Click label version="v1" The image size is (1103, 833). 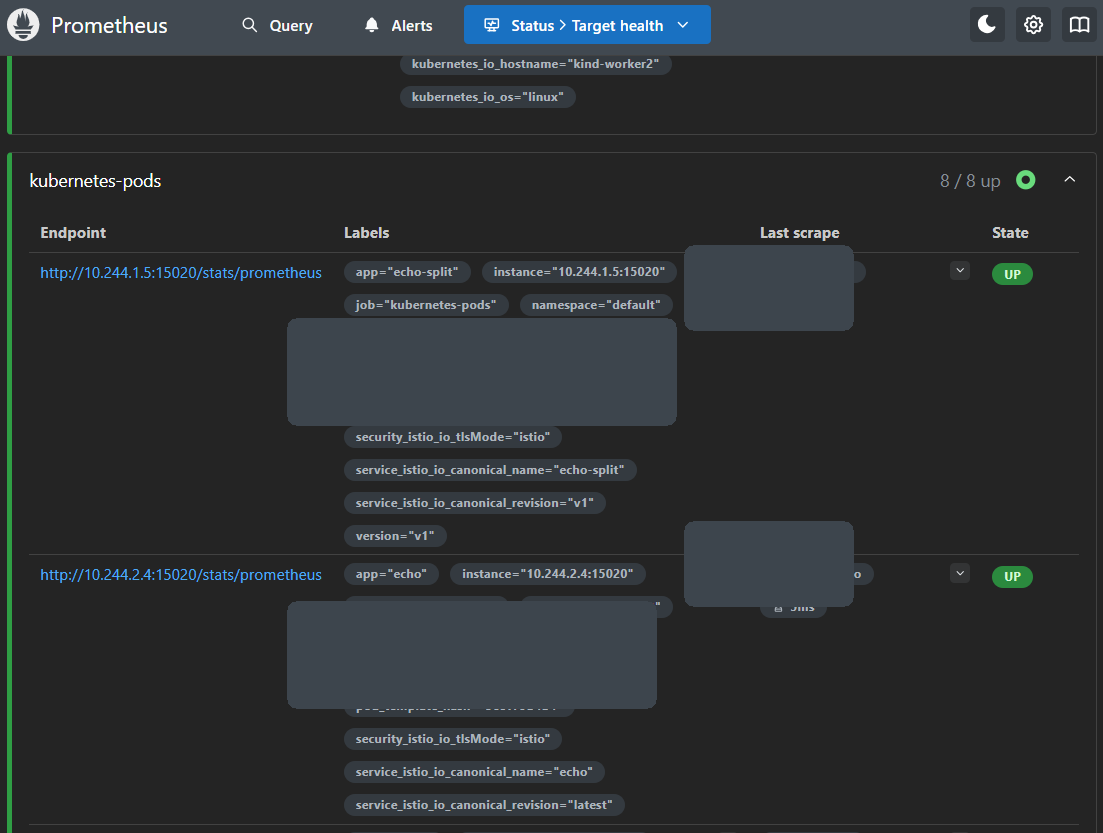point(395,536)
